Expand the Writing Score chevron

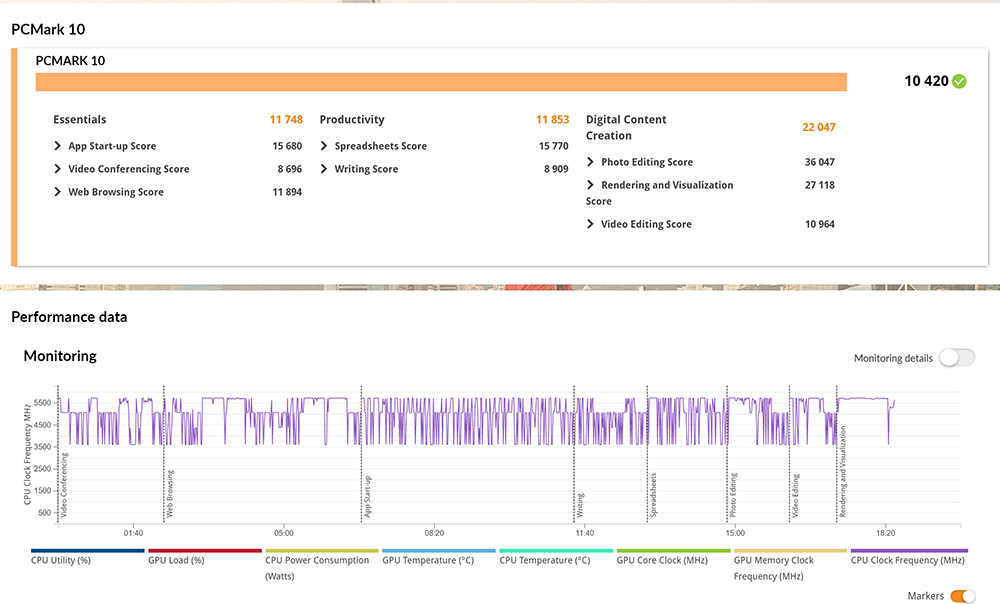[x=325, y=169]
